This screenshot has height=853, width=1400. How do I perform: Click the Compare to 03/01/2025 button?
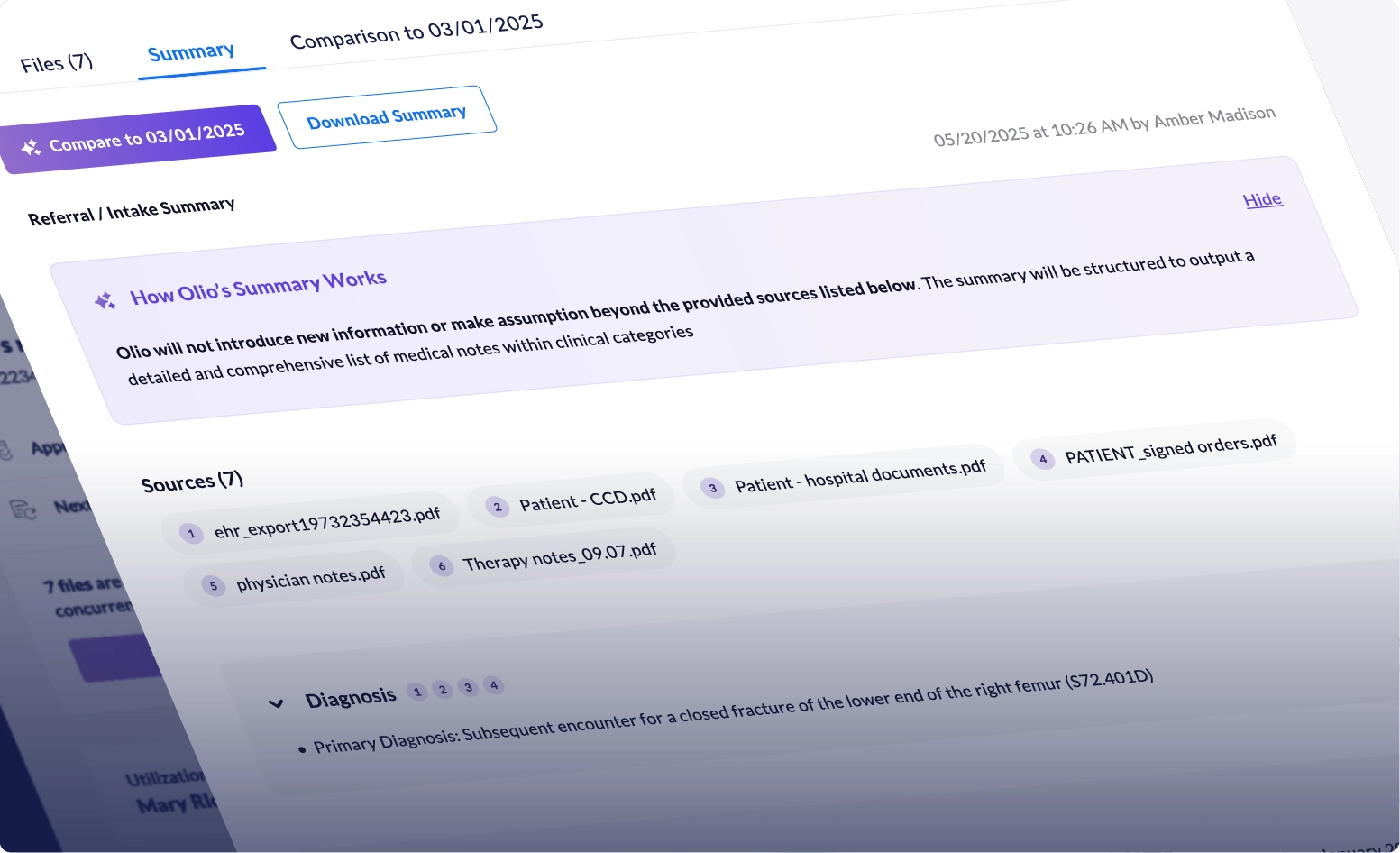pos(136,139)
